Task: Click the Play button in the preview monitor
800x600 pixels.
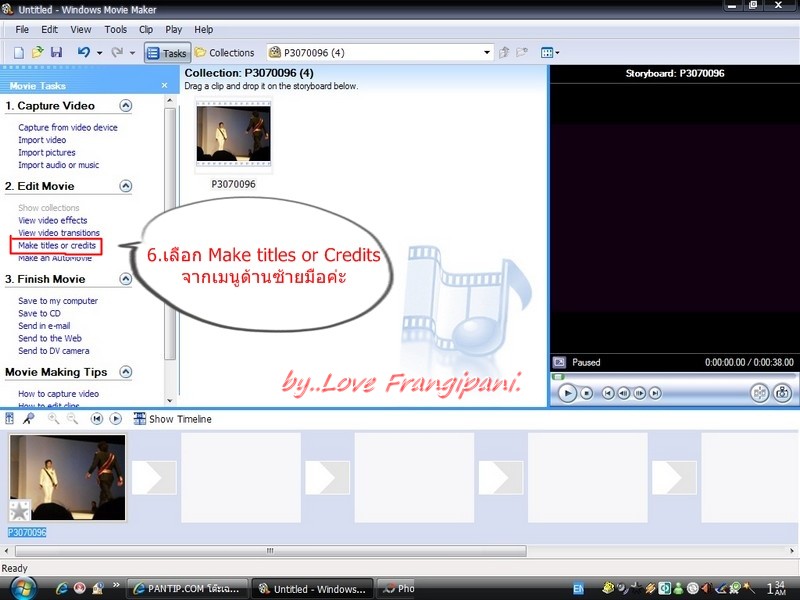Action: pyautogui.click(x=567, y=393)
